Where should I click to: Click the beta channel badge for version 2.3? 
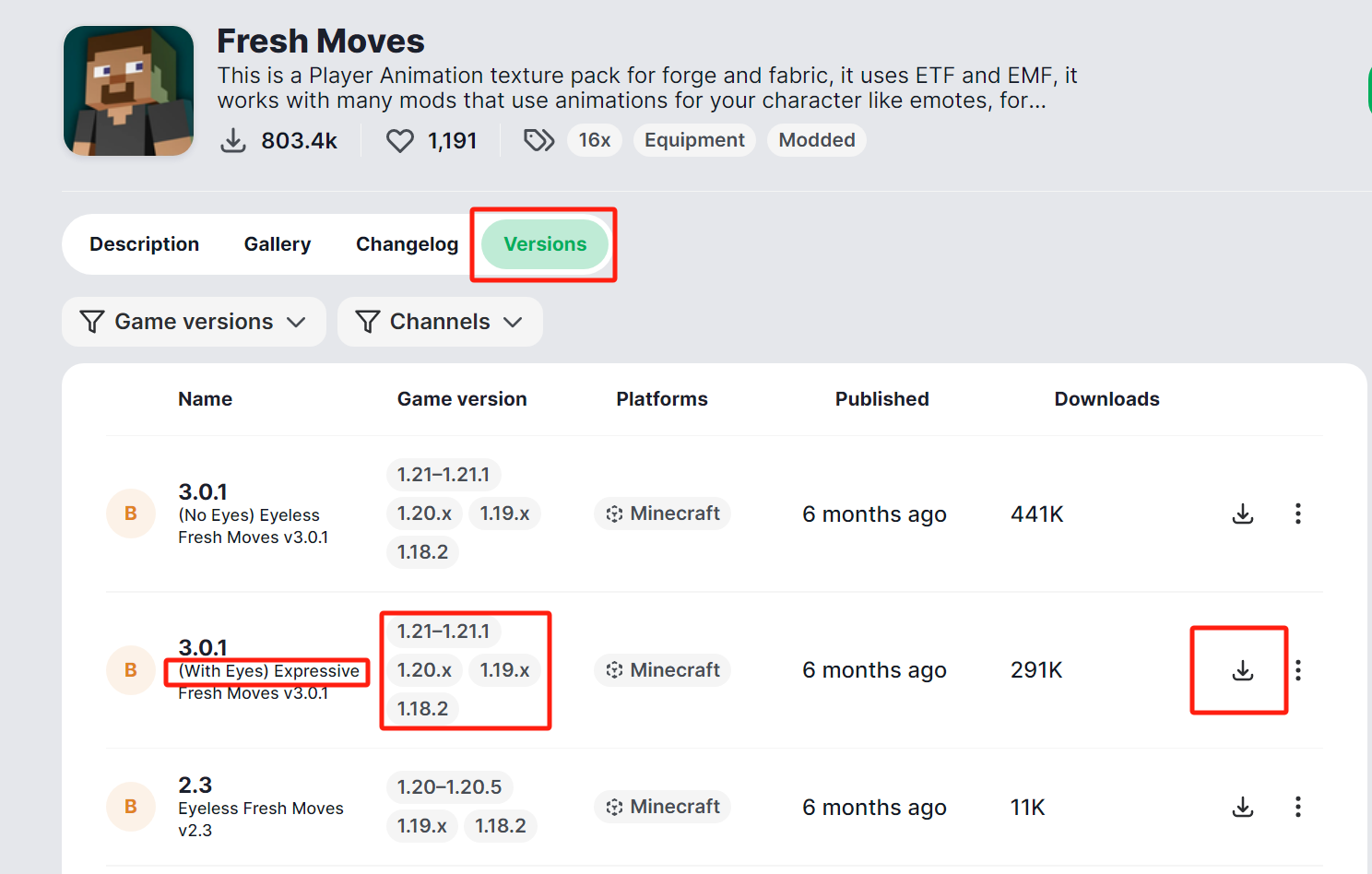(x=131, y=807)
